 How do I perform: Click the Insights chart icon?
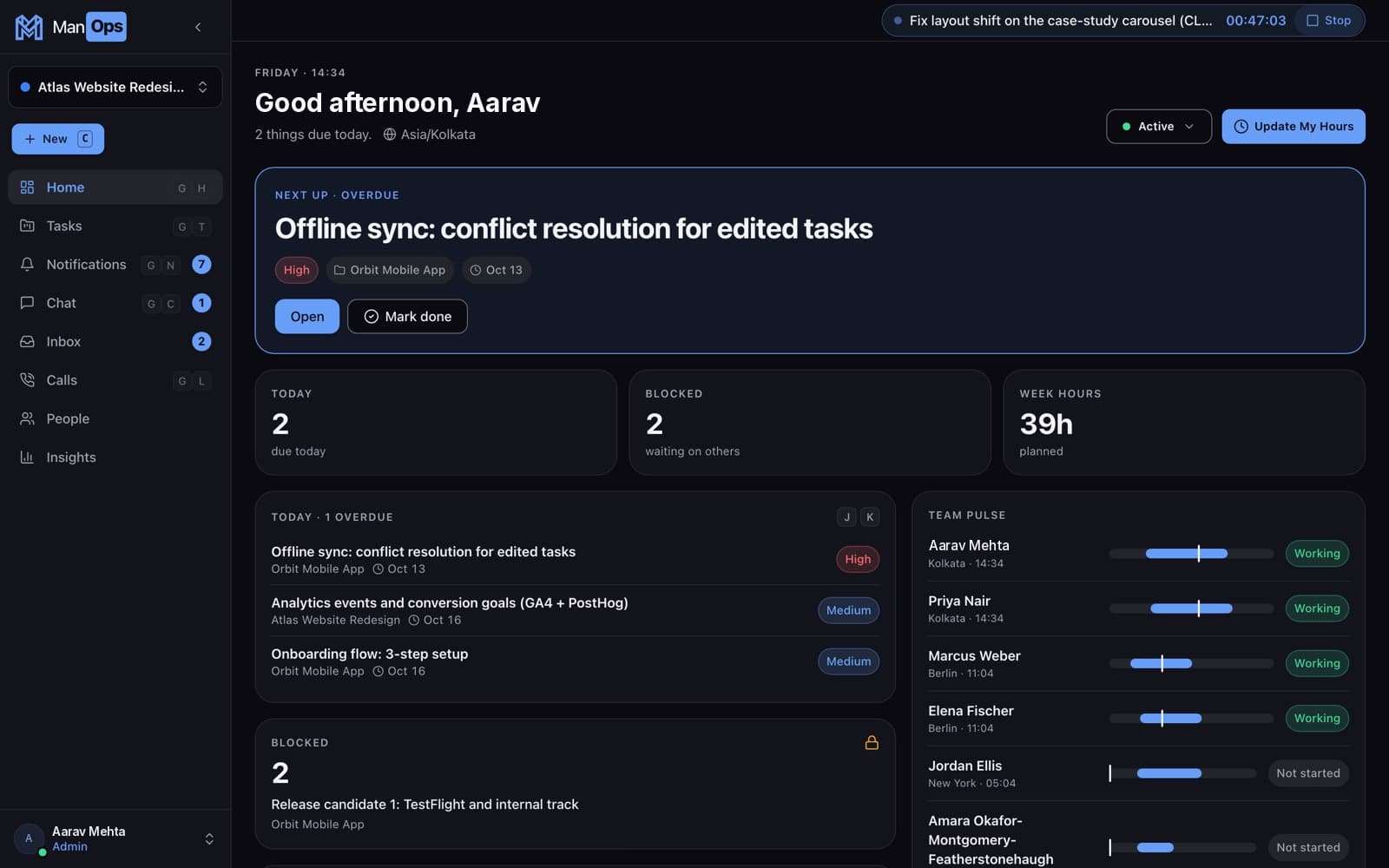tap(27, 457)
